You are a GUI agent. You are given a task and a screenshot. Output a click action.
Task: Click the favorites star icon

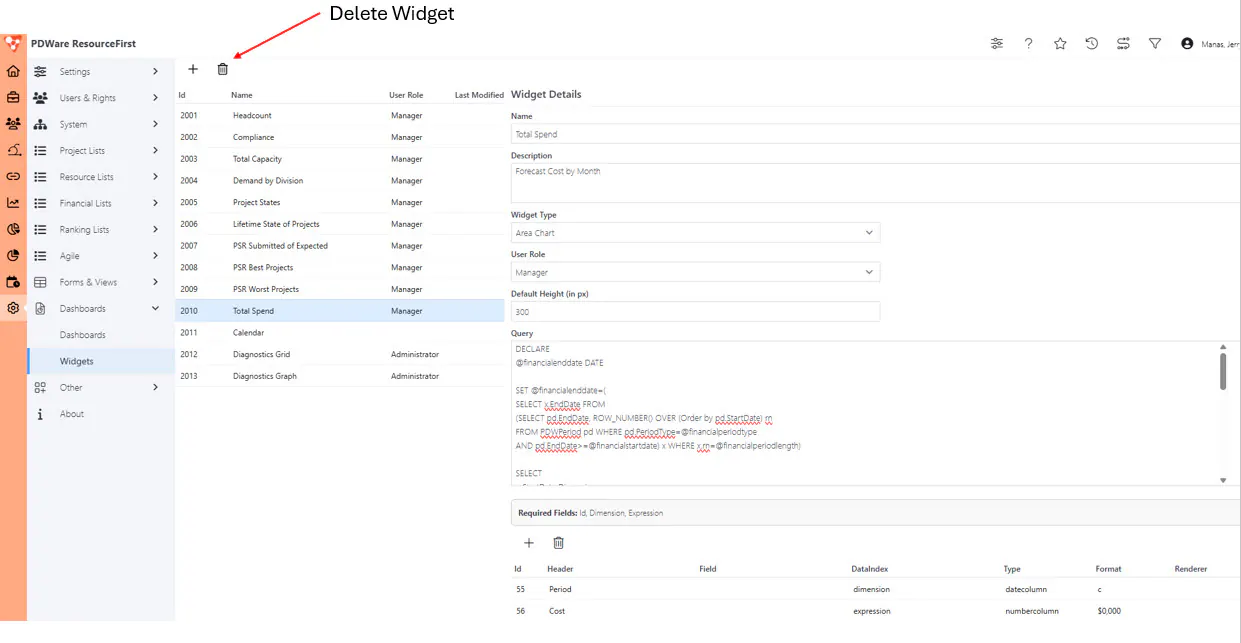click(1060, 44)
